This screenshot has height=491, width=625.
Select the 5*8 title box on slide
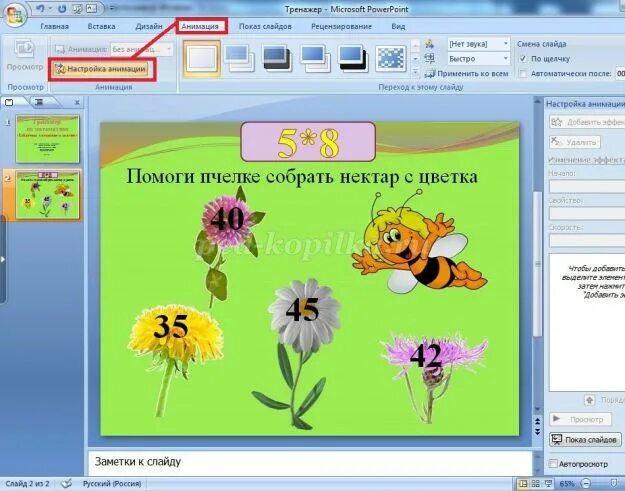point(308,142)
